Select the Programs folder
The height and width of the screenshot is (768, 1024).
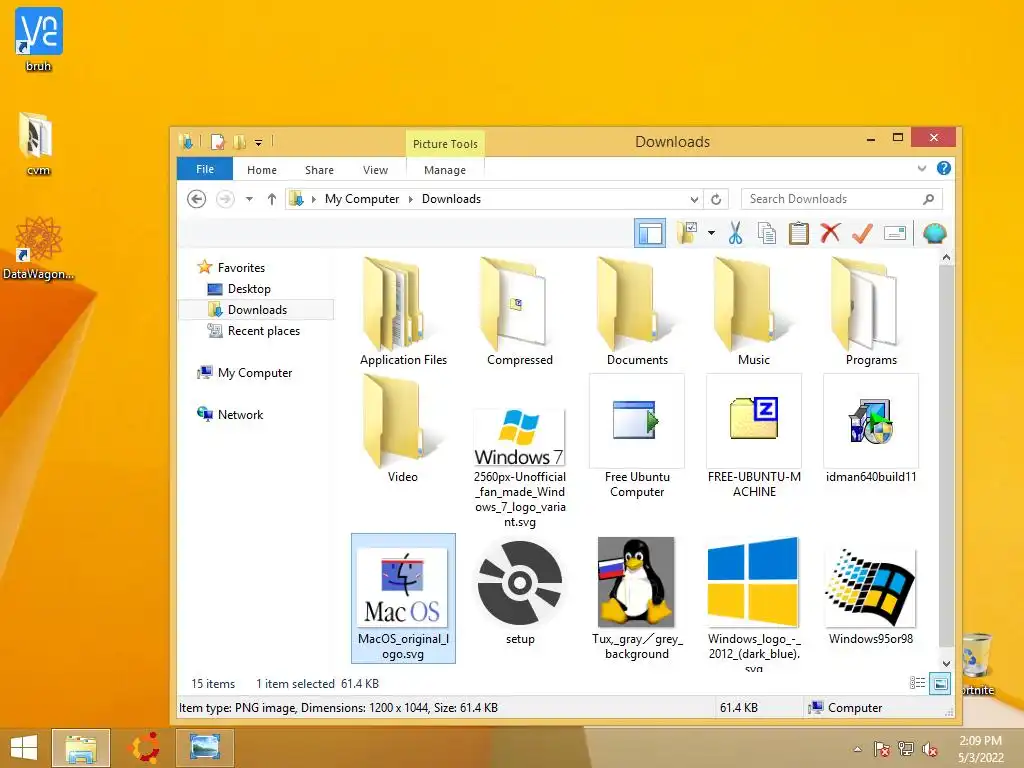[x=871, y=312]
